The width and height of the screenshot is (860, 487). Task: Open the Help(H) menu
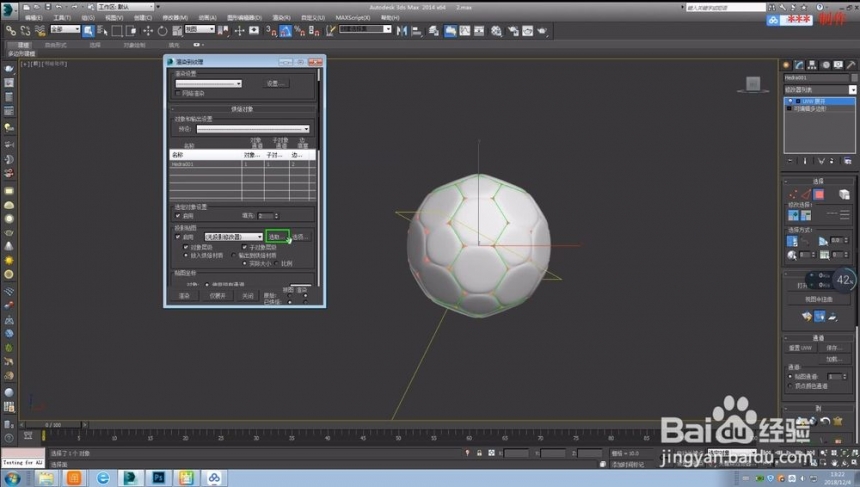point(390,18)
